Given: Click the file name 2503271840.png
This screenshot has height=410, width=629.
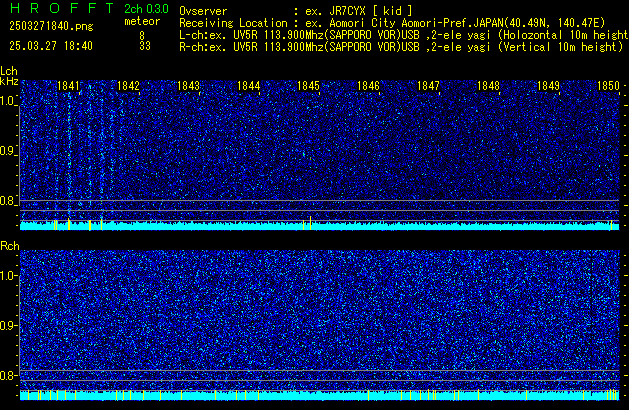Looking at the screenshot, I should point(51,26).
